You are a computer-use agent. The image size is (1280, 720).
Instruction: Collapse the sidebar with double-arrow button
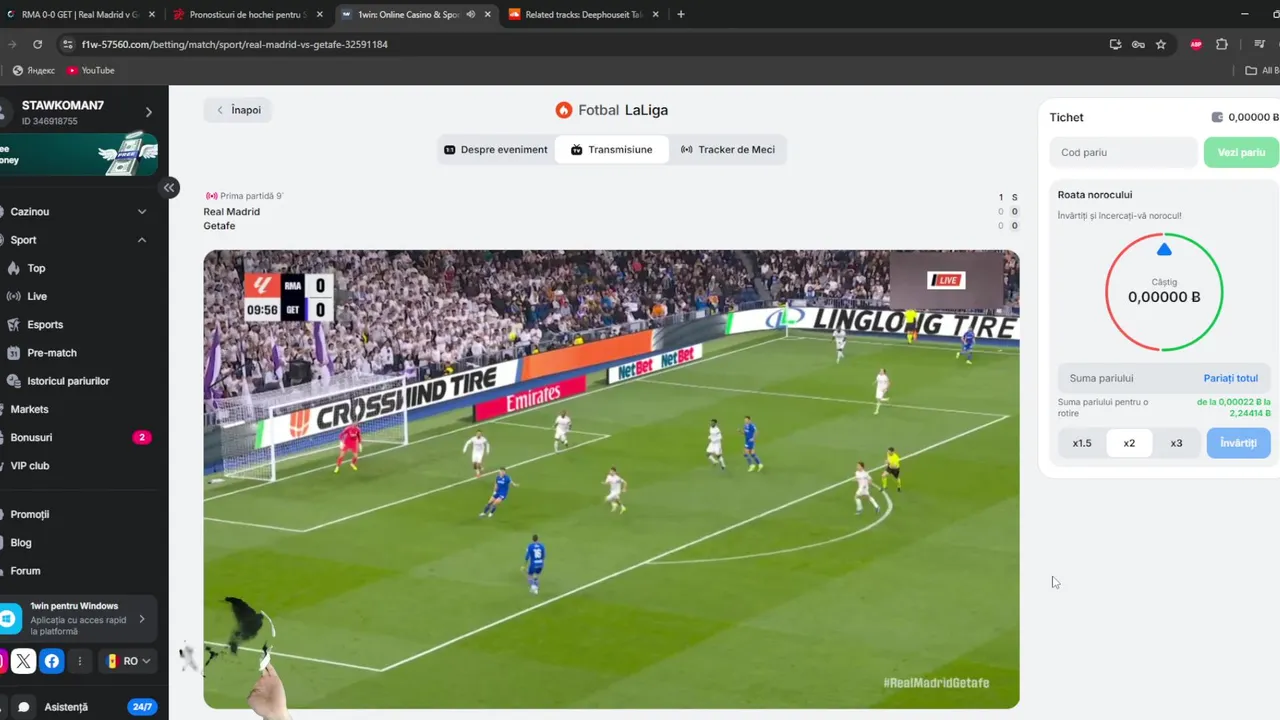click(170, 187)
